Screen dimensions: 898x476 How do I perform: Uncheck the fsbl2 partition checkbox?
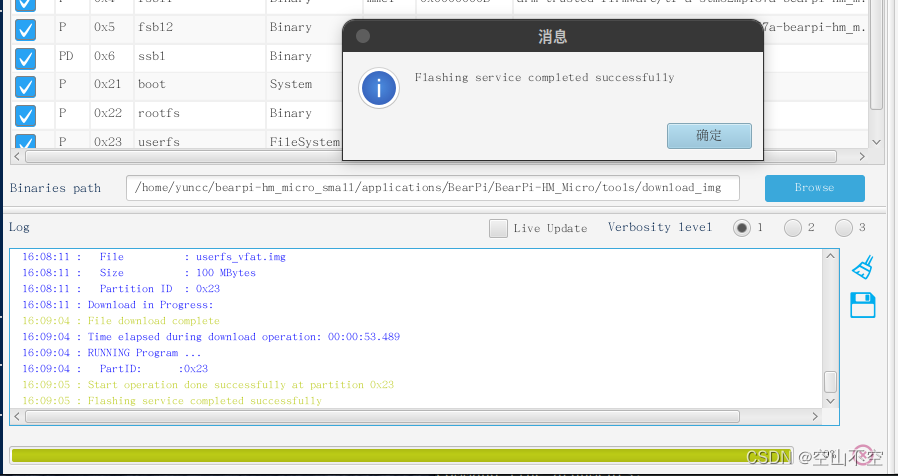(x=25, y=30)
